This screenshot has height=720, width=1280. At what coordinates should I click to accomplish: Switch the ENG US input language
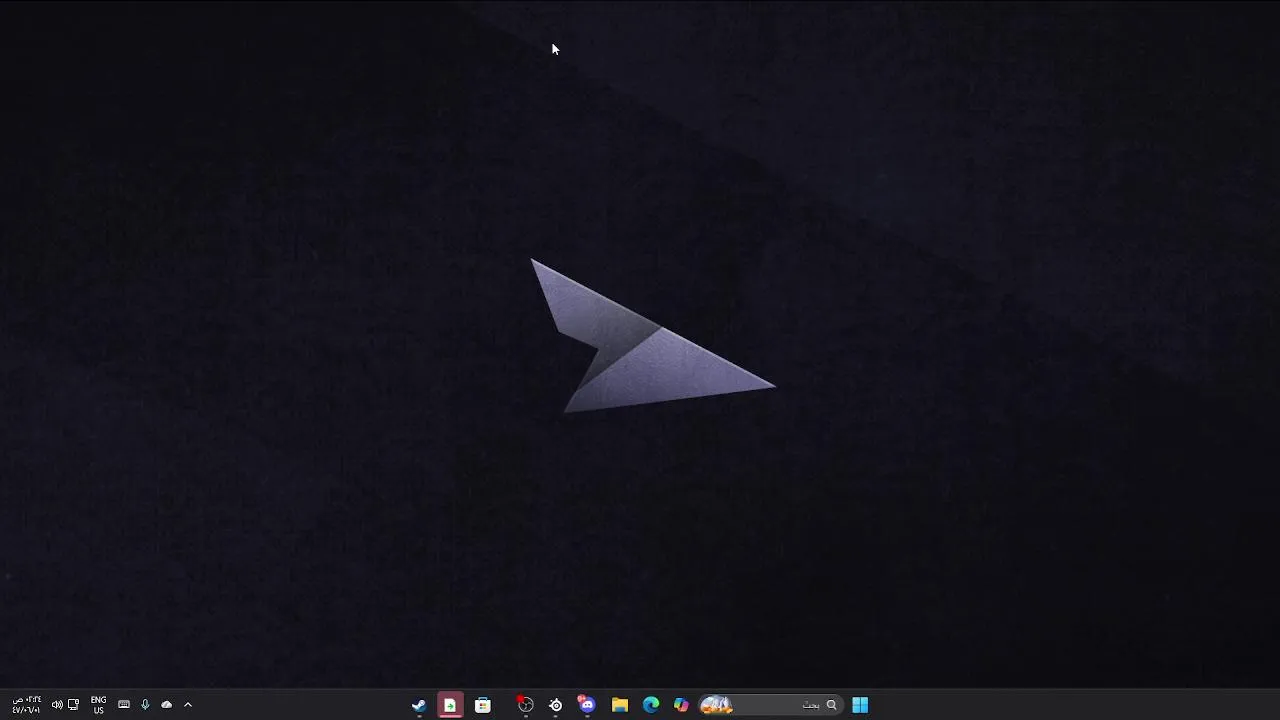[98, 705]
